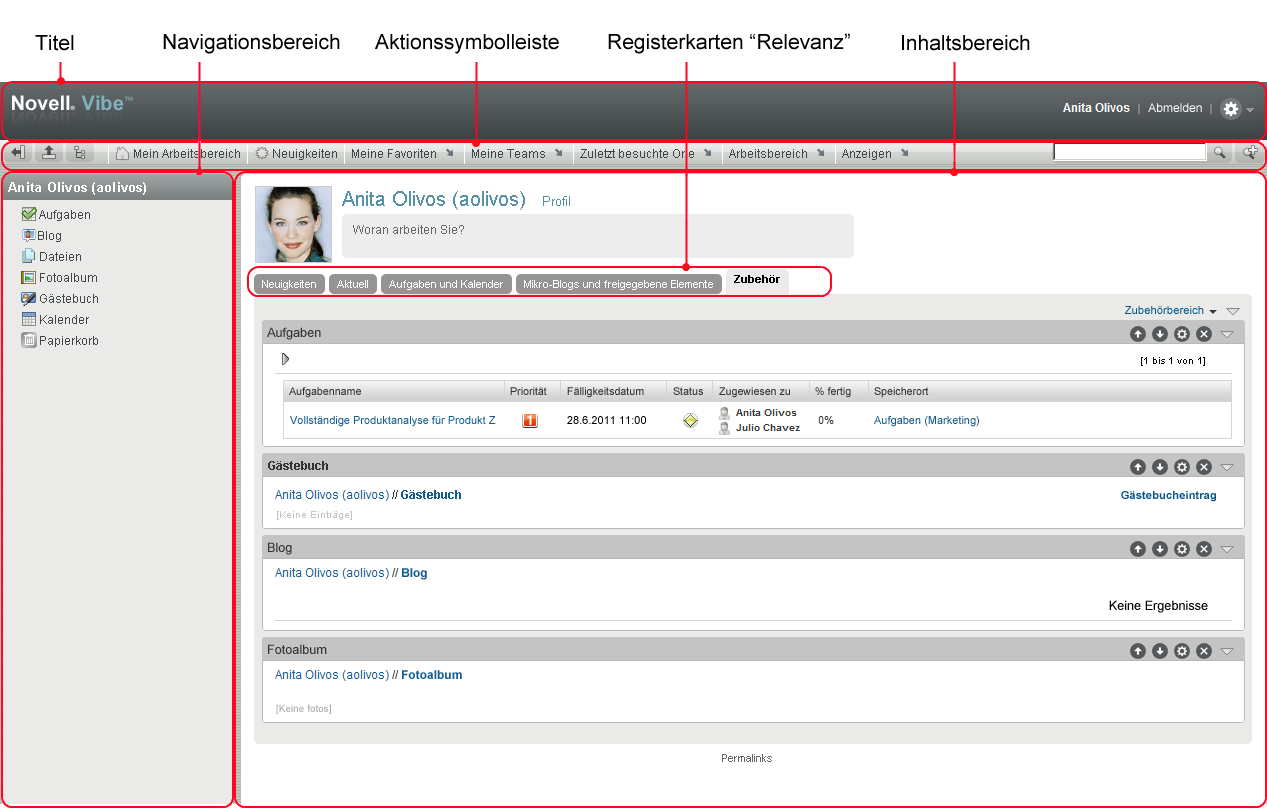Click the Anita Olivos name in the header
1267x808 pixels.
coord(1096,108)
